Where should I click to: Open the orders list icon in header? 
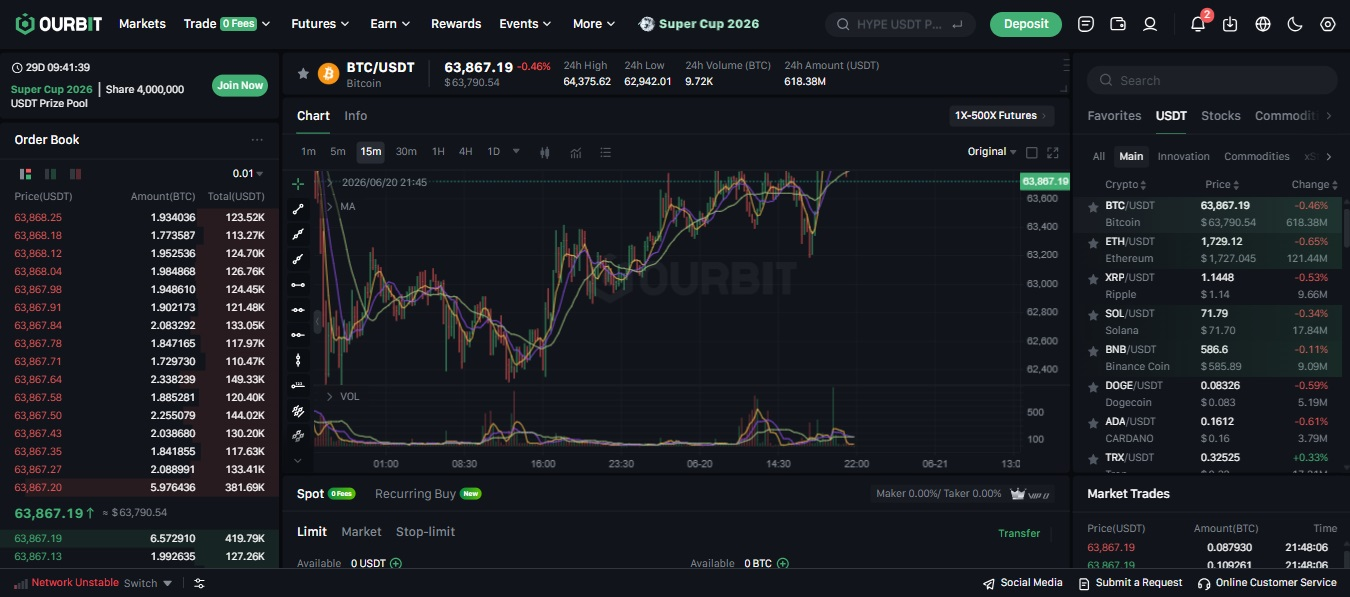1086,24
